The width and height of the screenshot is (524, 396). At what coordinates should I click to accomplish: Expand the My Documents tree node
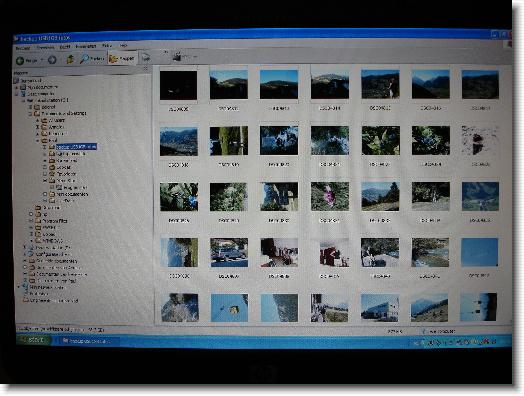(x=16, y=88)
